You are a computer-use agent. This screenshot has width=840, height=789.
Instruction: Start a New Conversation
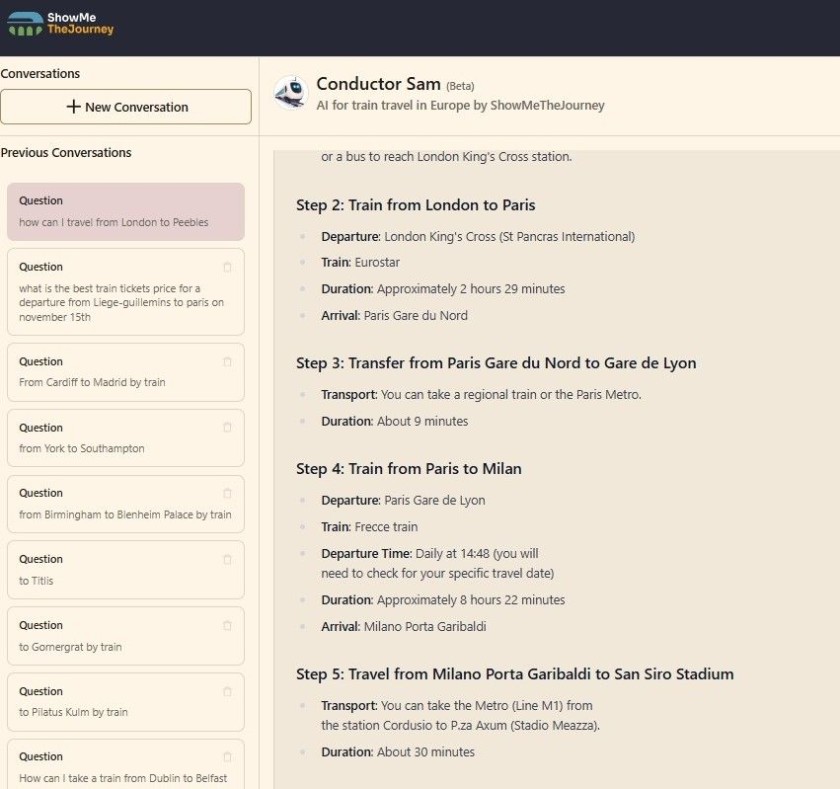126,107
